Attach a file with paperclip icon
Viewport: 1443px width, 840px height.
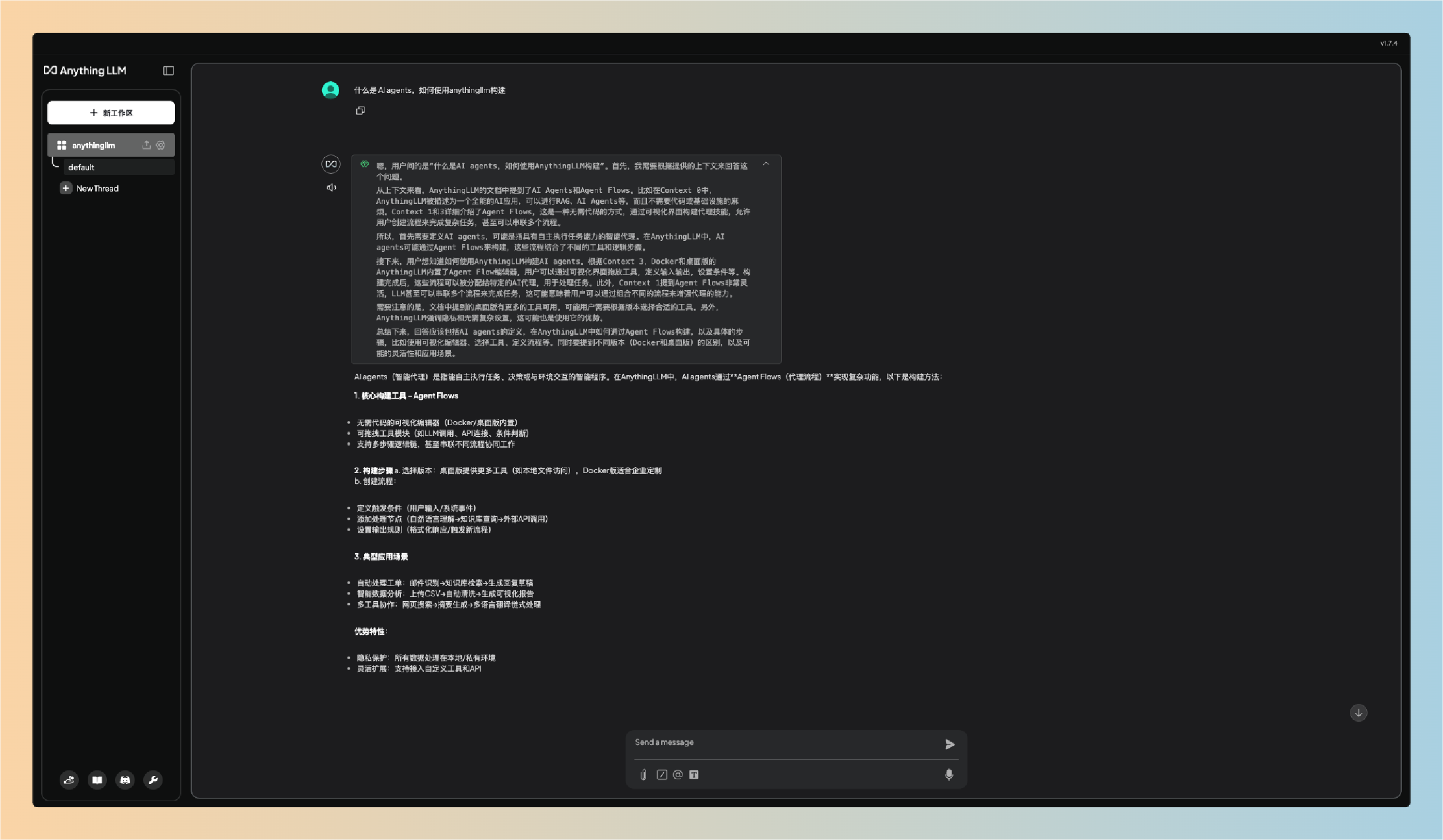click(x=644, y=775)
